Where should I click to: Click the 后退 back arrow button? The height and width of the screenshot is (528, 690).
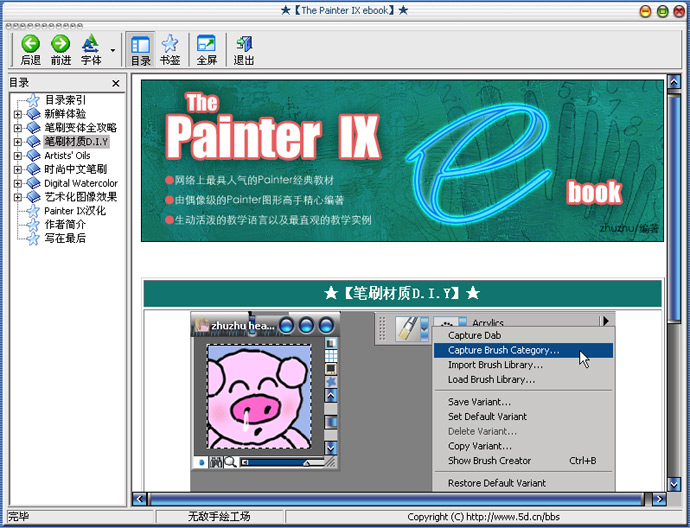pos(30,50)
